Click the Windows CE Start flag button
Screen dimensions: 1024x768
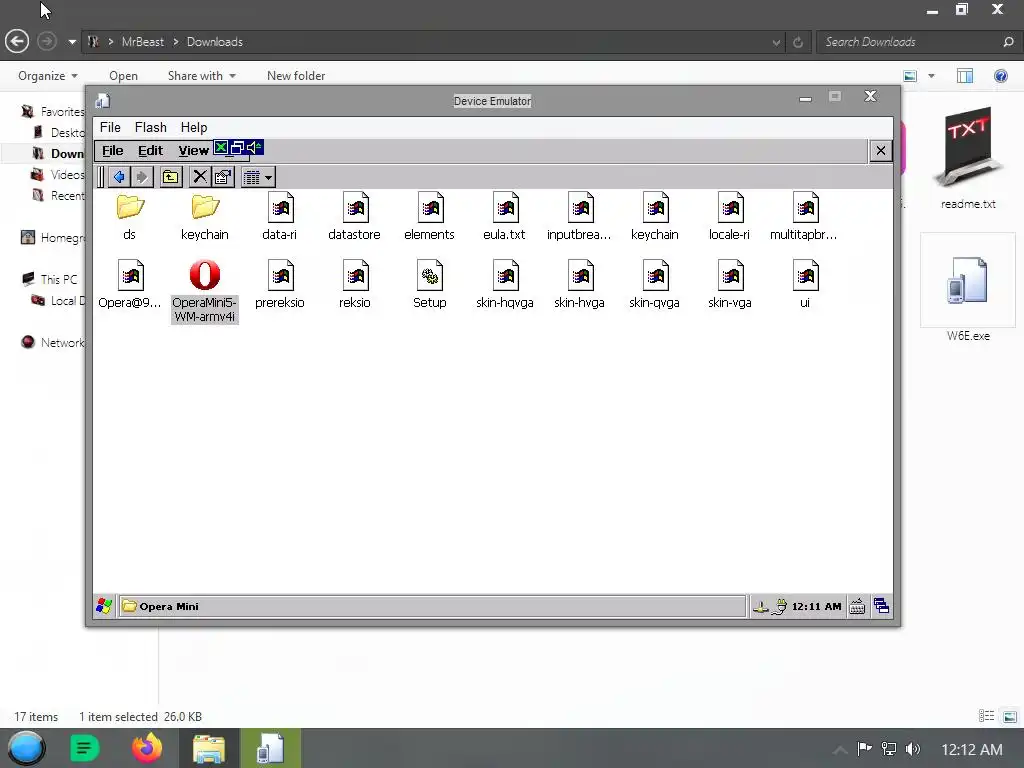(104, 606)
